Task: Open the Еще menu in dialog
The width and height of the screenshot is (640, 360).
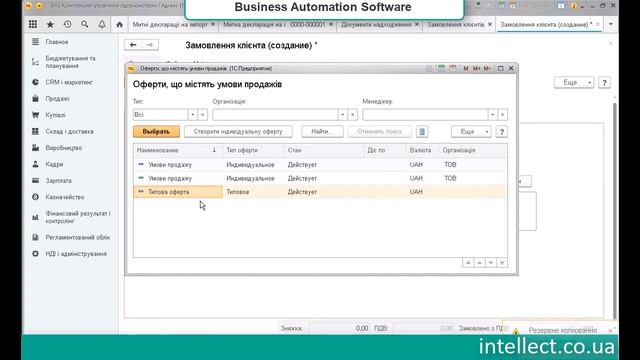Action: [x=471, y=131]
